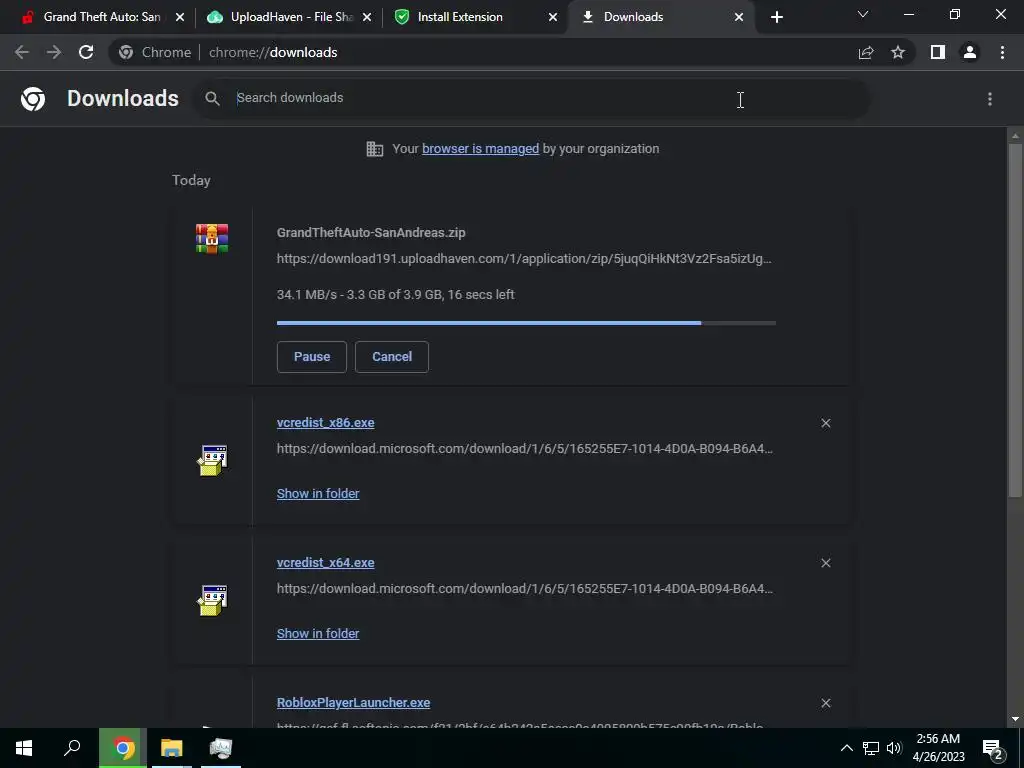Viewport: 1024px width, 768px height.
Task: Remove vcredist_x64.exe from the list
Action: 826,563
